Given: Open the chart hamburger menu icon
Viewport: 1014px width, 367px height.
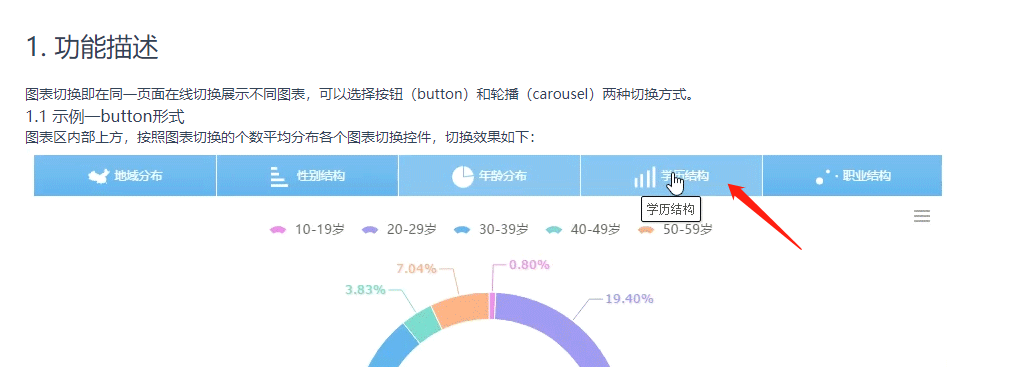Looking at the screenshot, I should pyautogui.click(x=922, y=216).
